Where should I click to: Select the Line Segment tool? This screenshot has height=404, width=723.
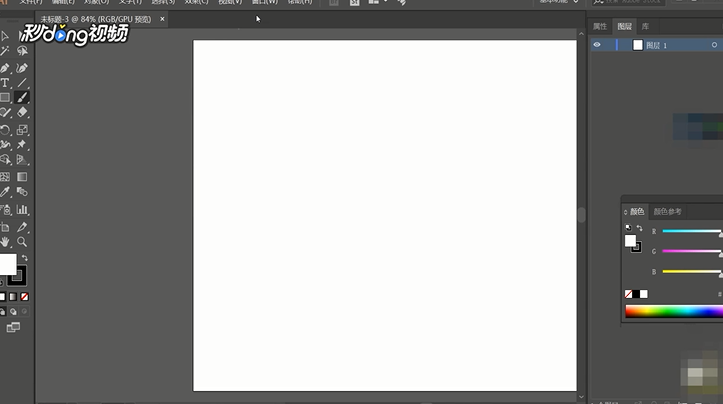(22, 83)
